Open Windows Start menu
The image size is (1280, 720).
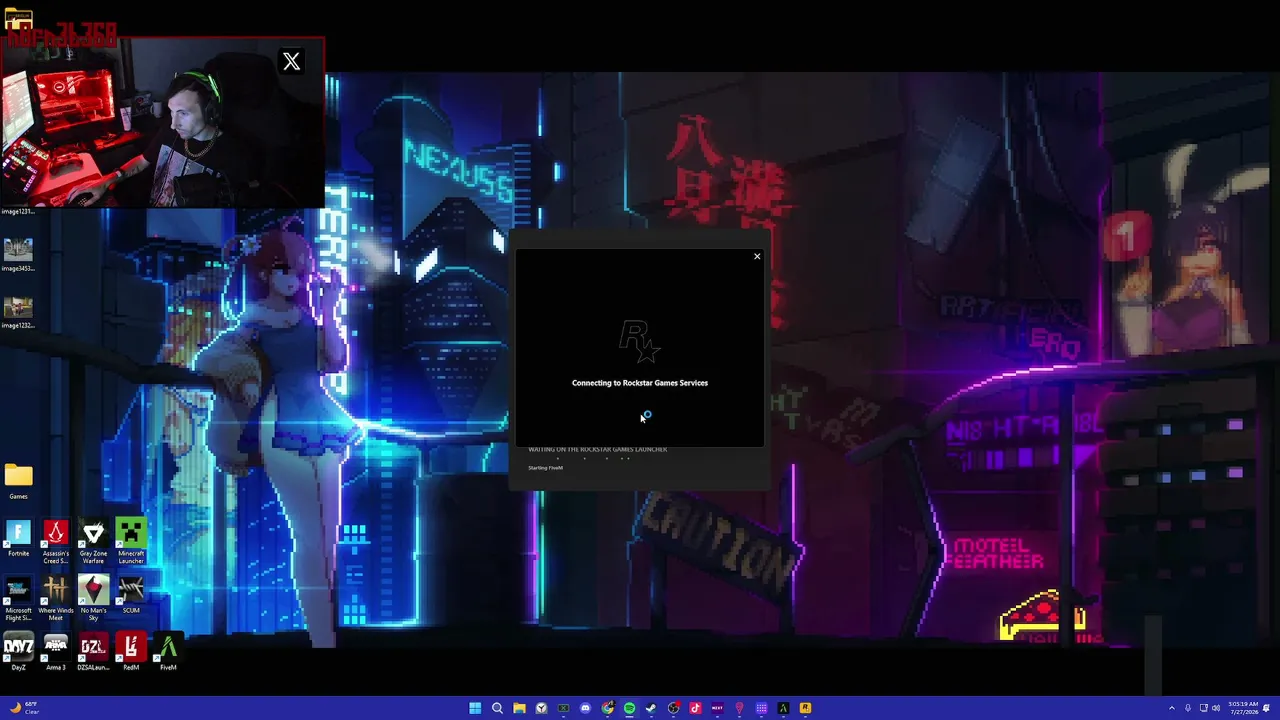point(475,708)
